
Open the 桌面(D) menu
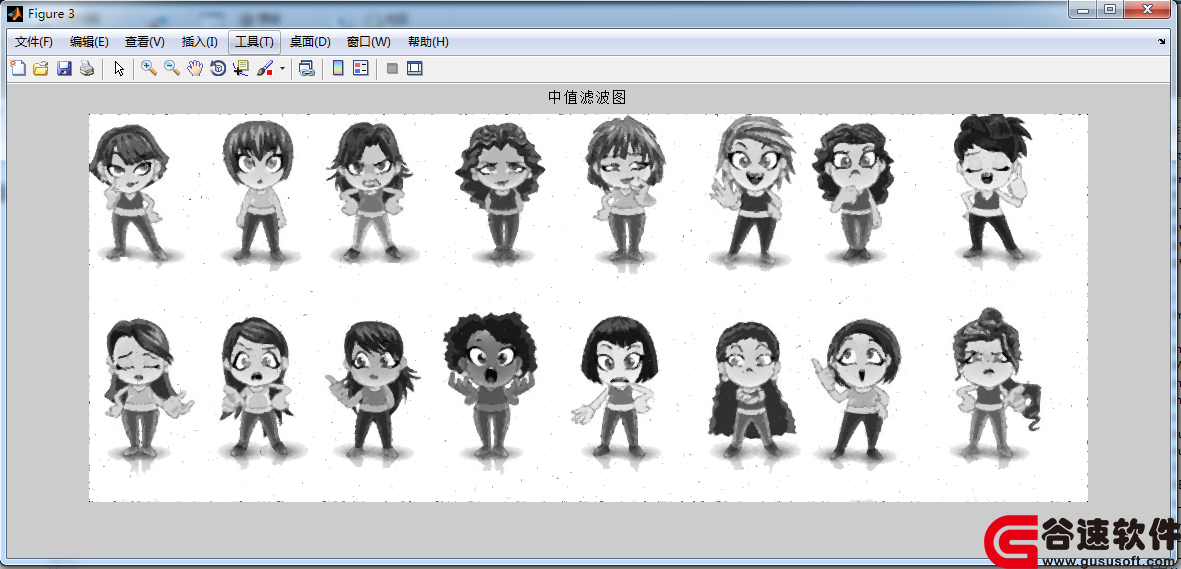pos(310,42)
